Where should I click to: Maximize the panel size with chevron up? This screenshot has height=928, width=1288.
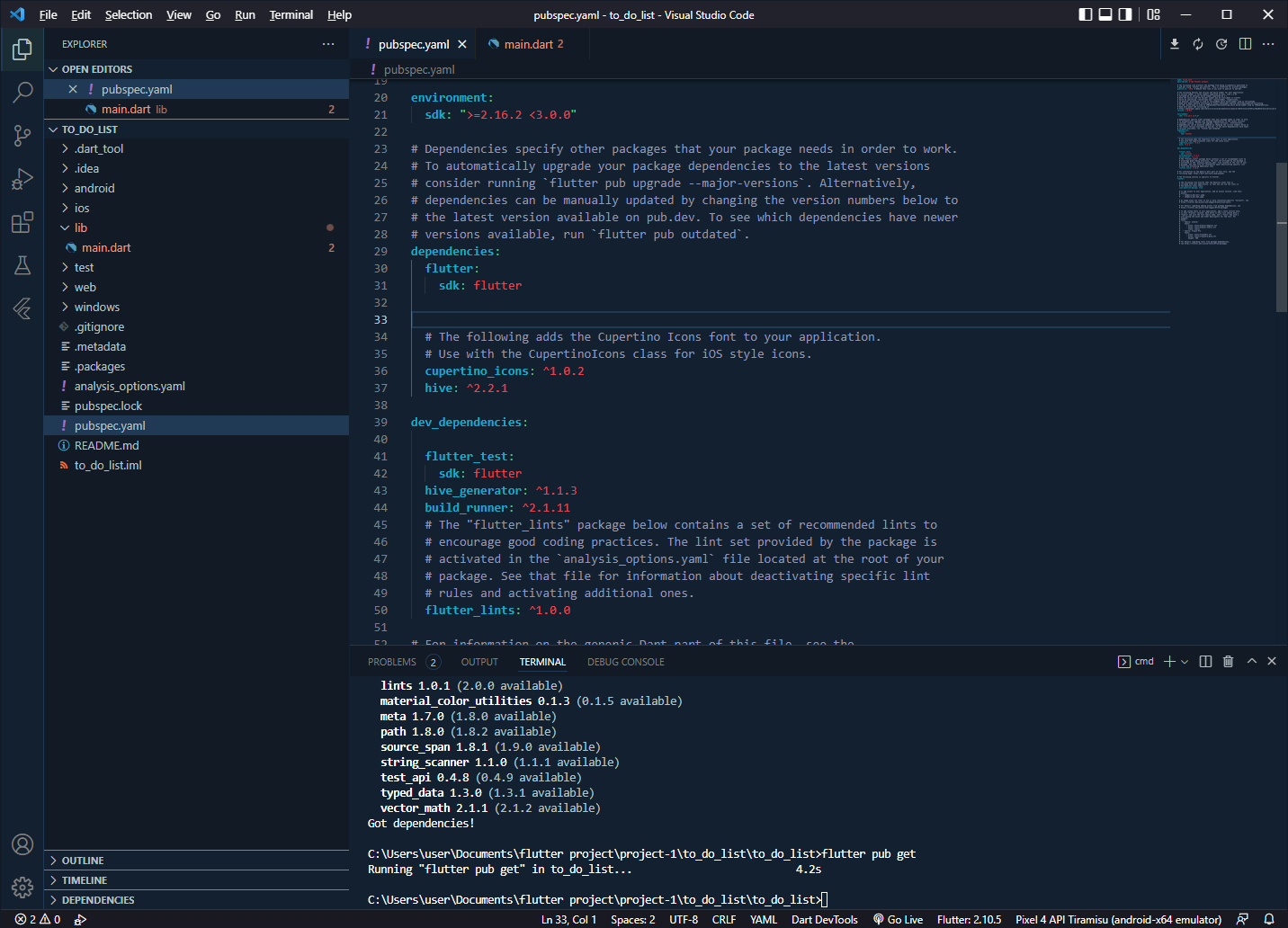click(1251, 661)
